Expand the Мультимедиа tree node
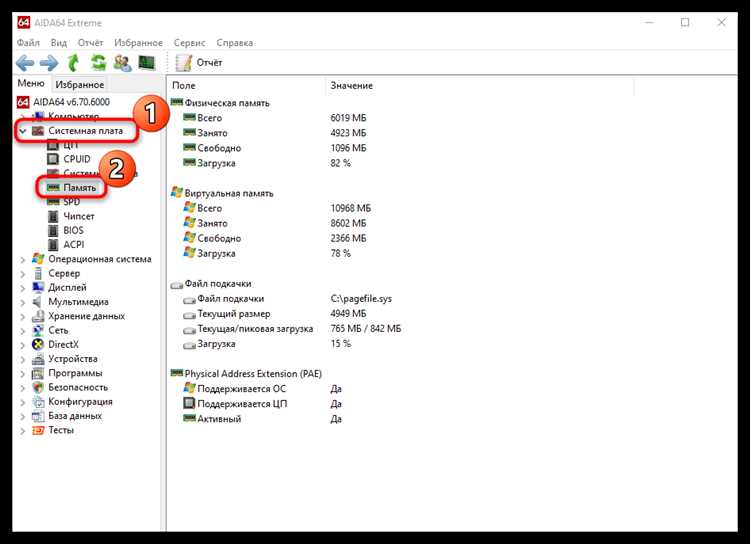Image resolution: width=750 pixels, height=544 pixels. 22,302
